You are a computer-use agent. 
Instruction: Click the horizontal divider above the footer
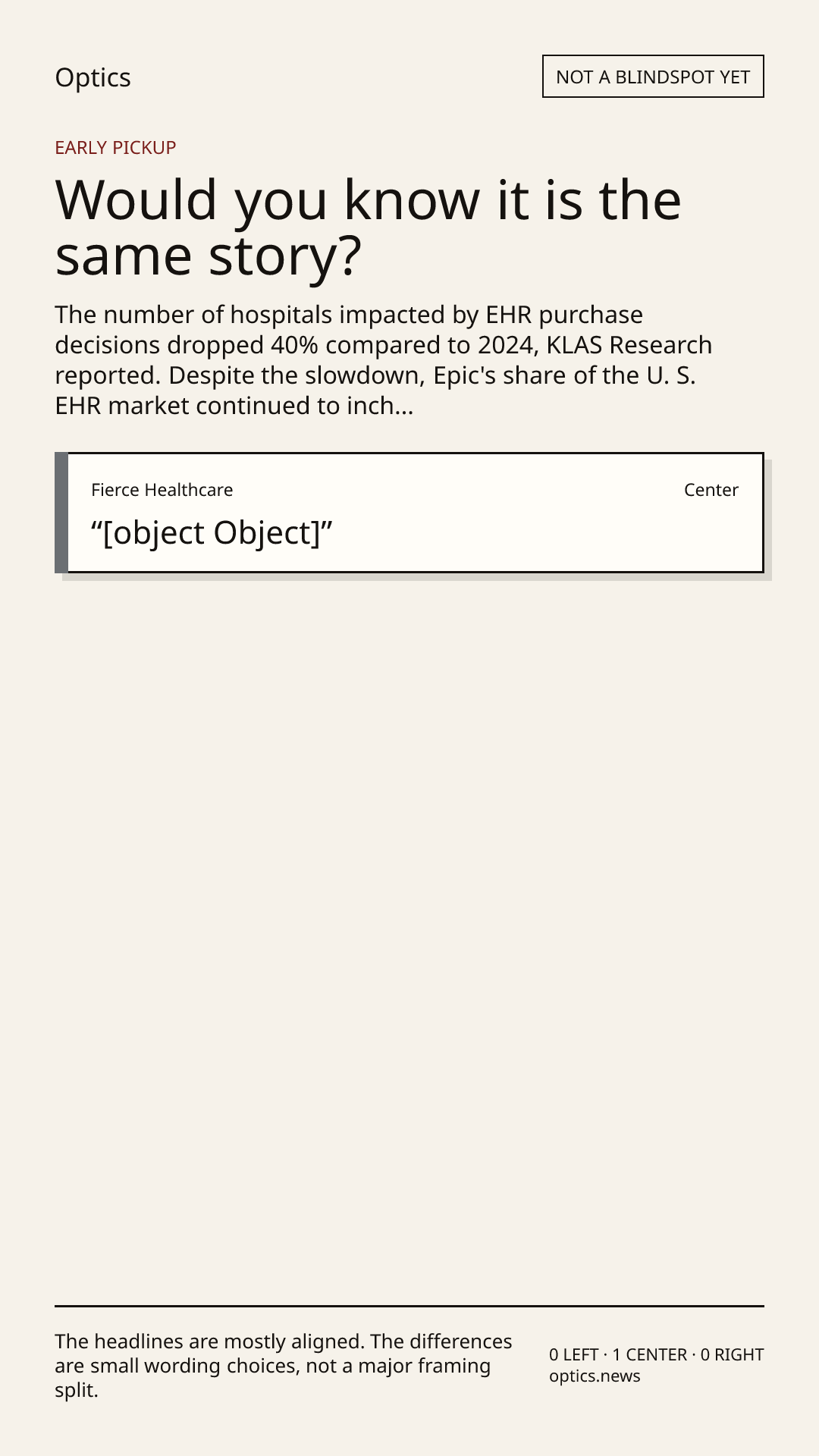[409, 1306]
